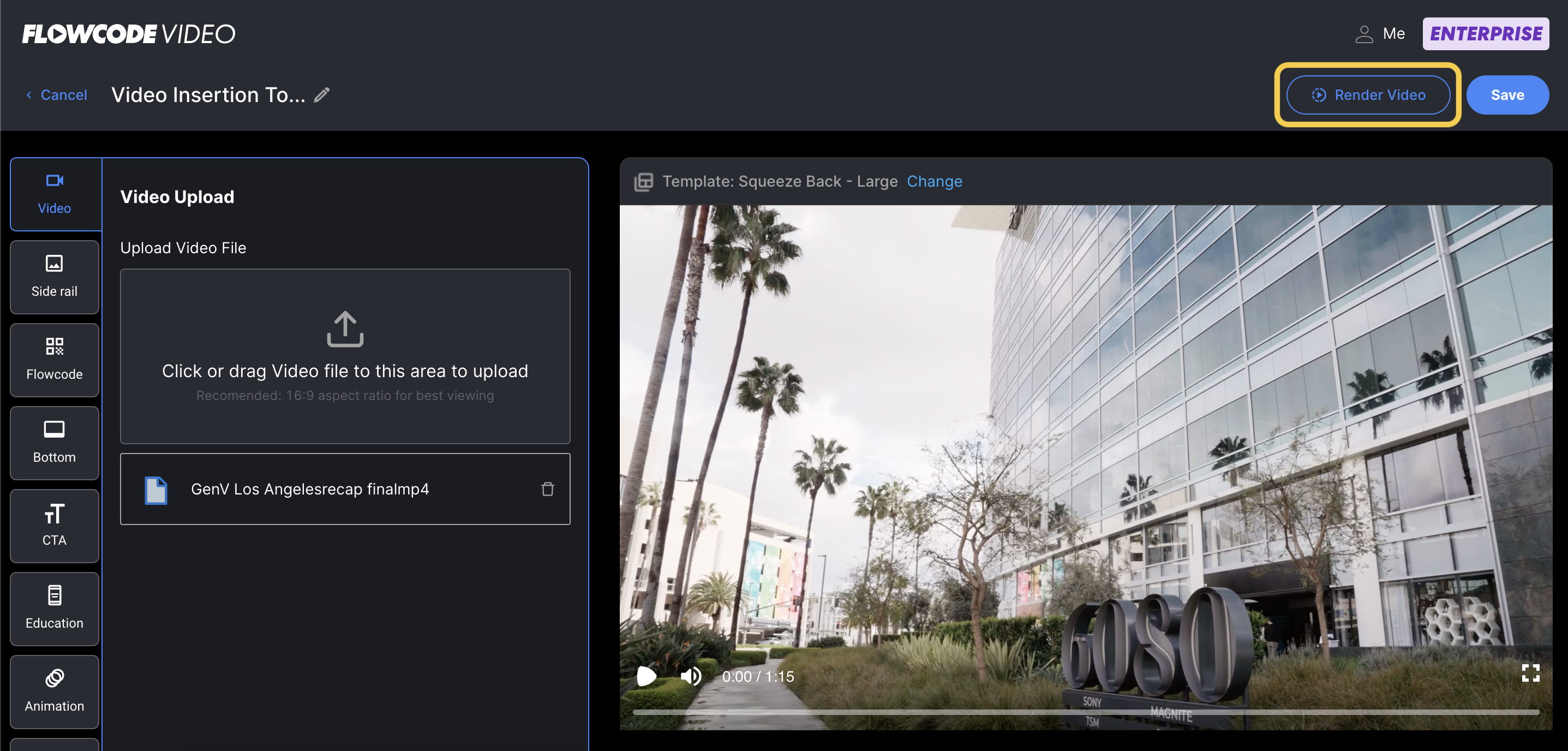1568x751 pixels.
Task: Click the 16:9 aspect ratio recommendation text
Action: (345, 395)
